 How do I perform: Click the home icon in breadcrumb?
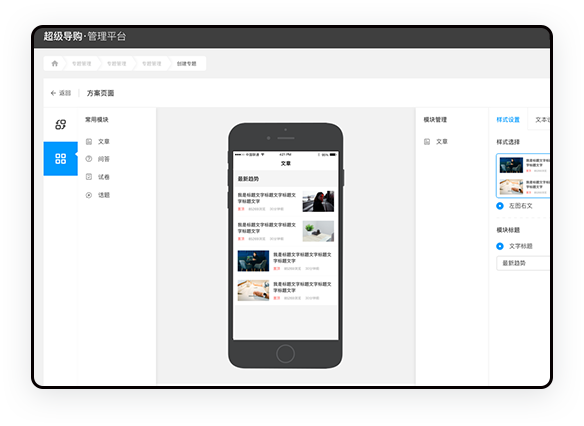click(55, 63)
